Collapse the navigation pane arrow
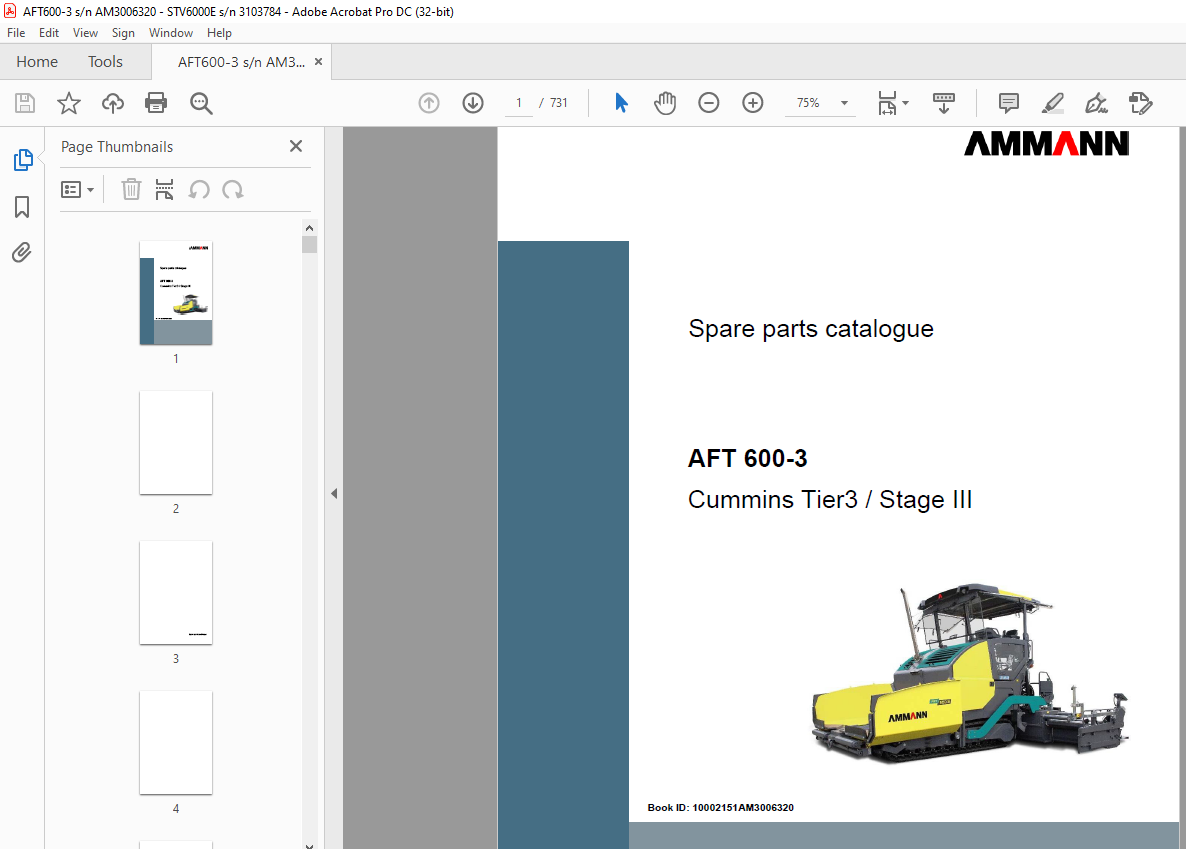 coord(334,493)
